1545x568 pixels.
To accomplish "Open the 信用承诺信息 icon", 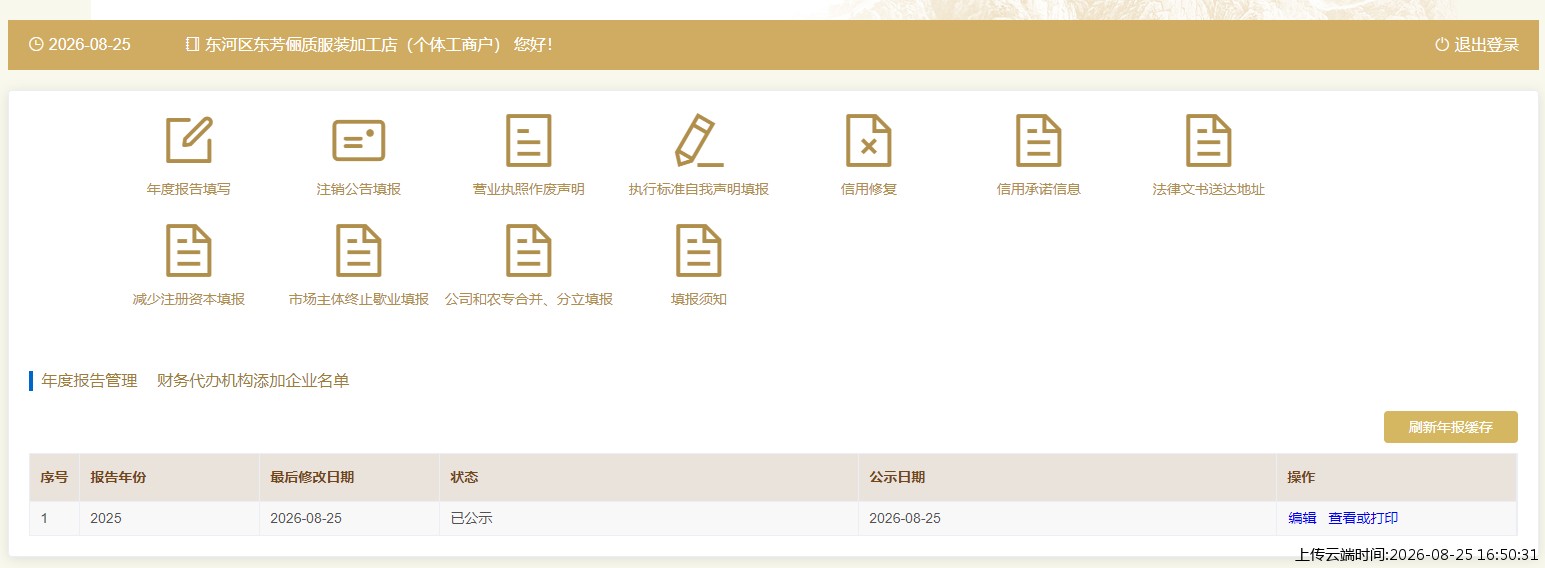I will pyautogui.click(x=1039, y=140).
